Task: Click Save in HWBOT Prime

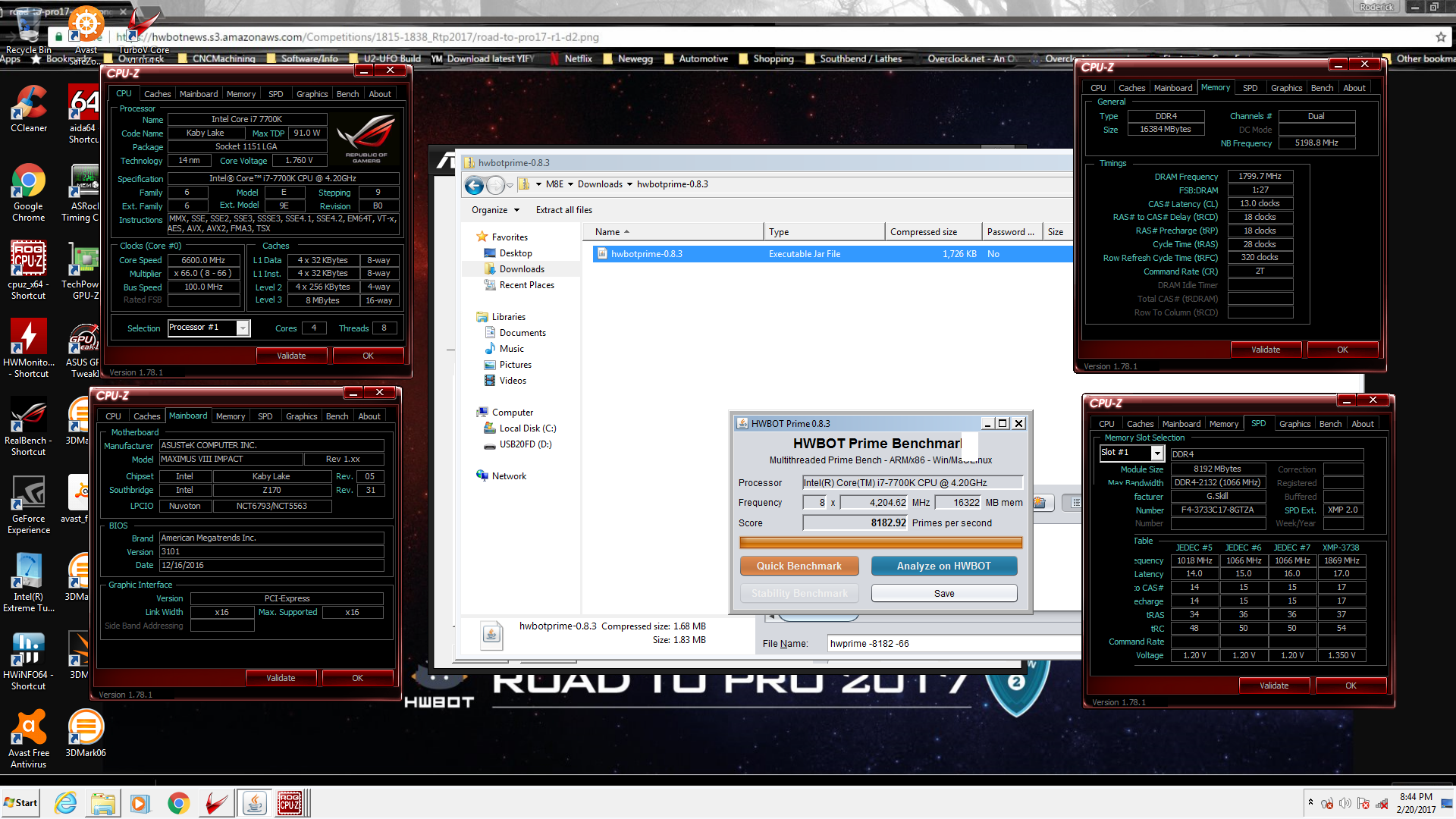Action: pos(944,593)
